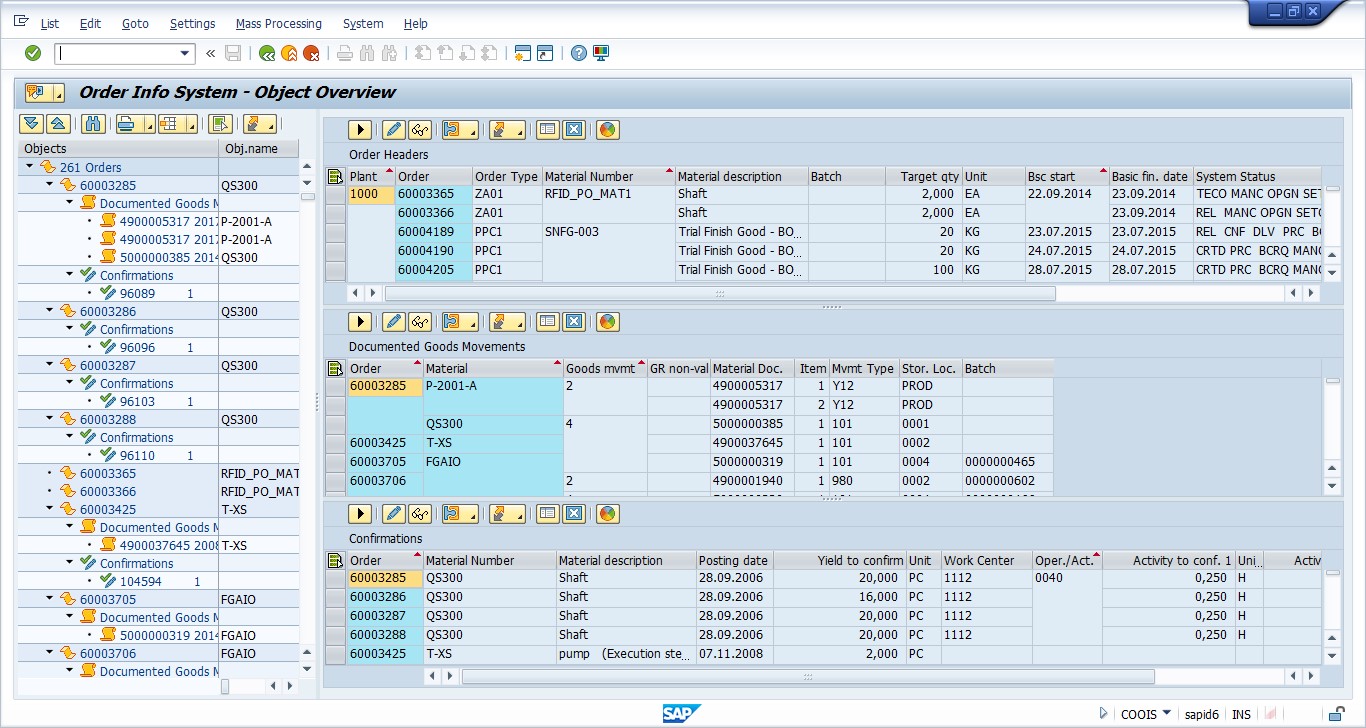Click the pencil Change icon above Order Headers
The width and height of the screenshot is (1366, 728).
click(393, 130)
